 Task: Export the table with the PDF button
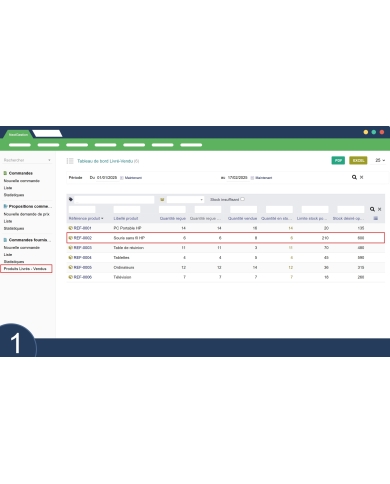click(338, 160)
